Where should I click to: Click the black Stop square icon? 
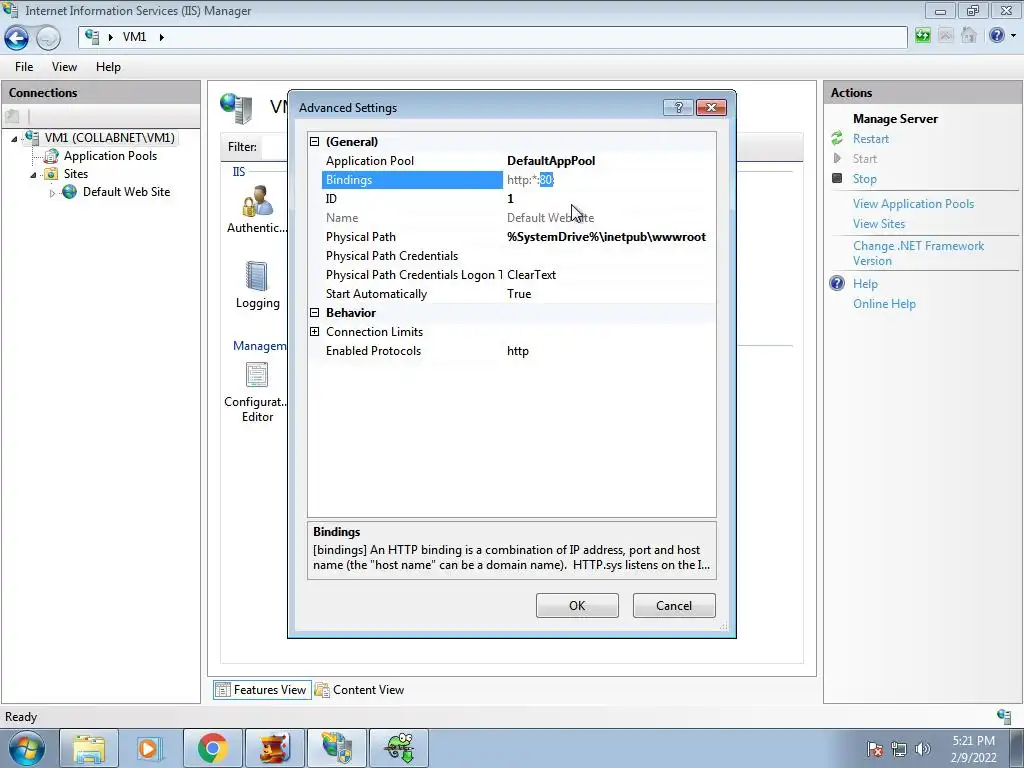(x=837, y=178)
